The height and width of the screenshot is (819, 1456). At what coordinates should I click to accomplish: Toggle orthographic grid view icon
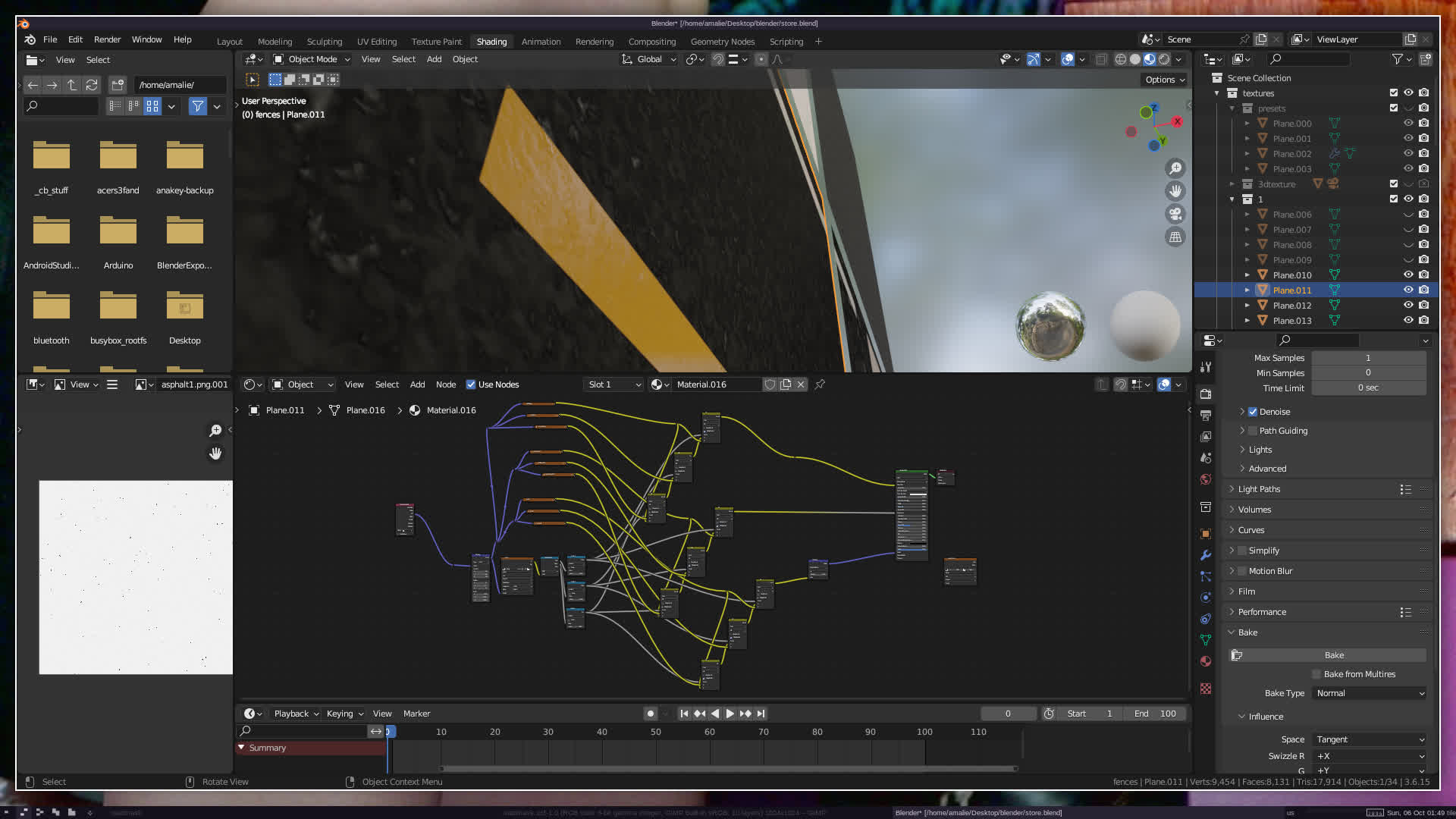[x=1175, y=237]
